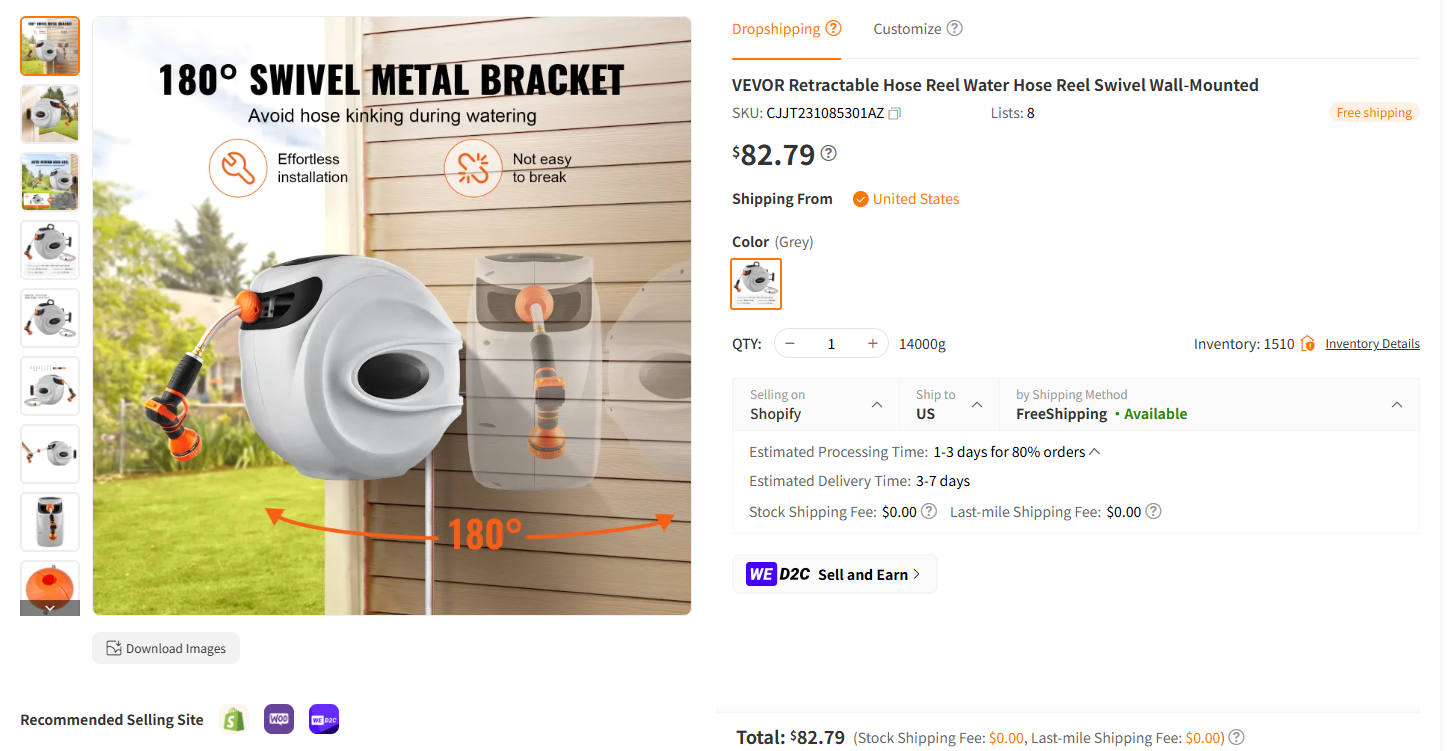Image resolution: width=1447 pixels, height=751 pixels.
Task: Increase quantity with the plus button
Action: point(872,344)
